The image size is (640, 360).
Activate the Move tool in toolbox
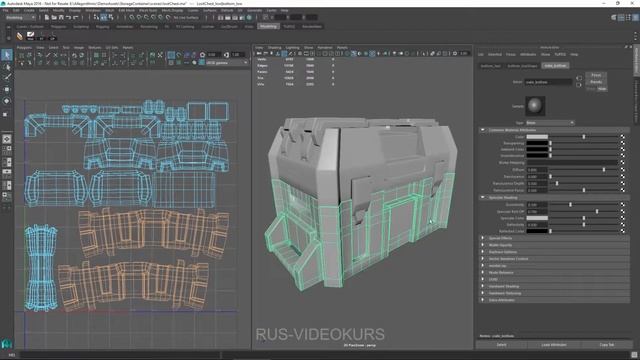(x=7, y=89)
